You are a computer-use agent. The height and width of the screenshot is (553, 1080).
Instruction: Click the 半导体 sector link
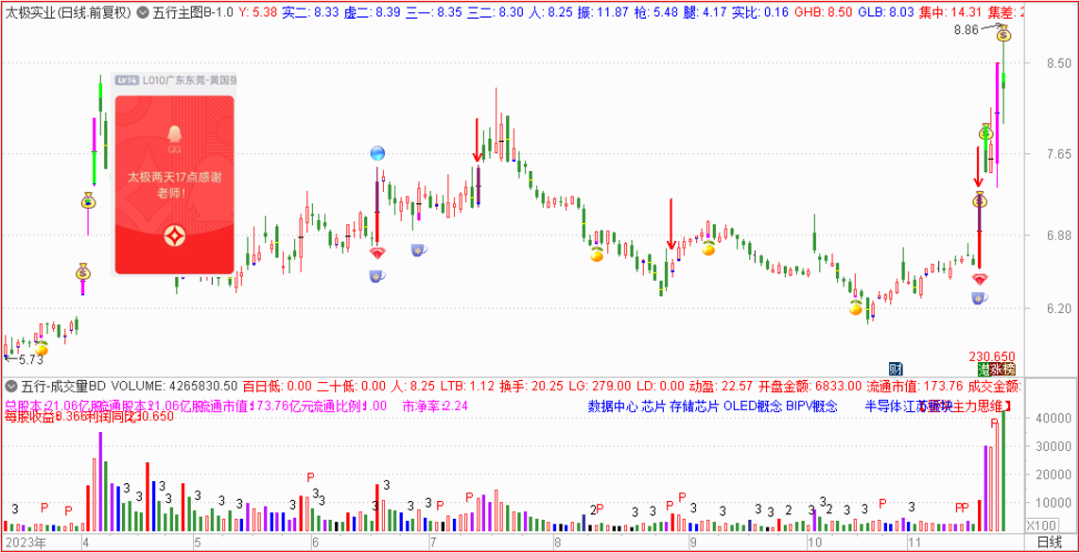point(883,406)
